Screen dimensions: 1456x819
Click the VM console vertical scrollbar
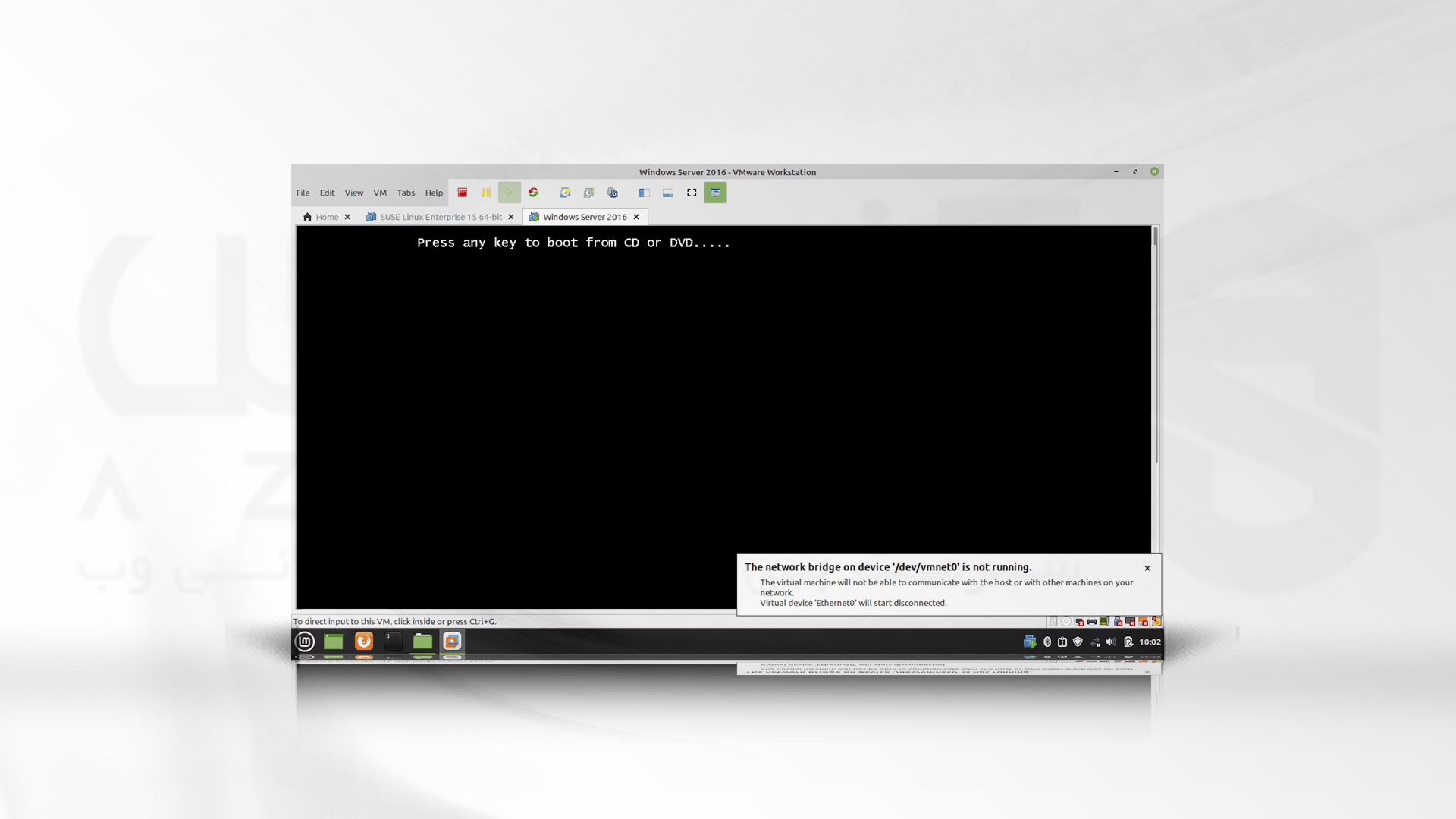(1156, 345)
